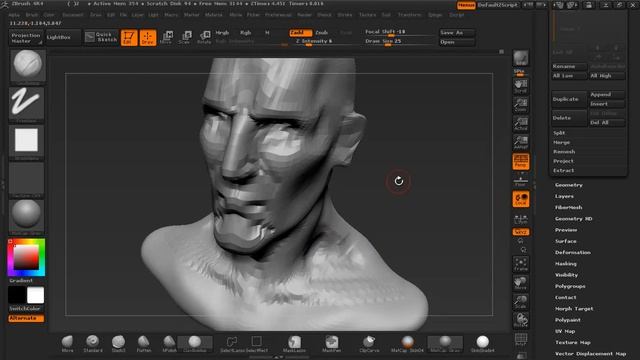Screen dimensions: 640x360
Task: Select the Scroll canvas icon
Action: (x=521, y=86)
